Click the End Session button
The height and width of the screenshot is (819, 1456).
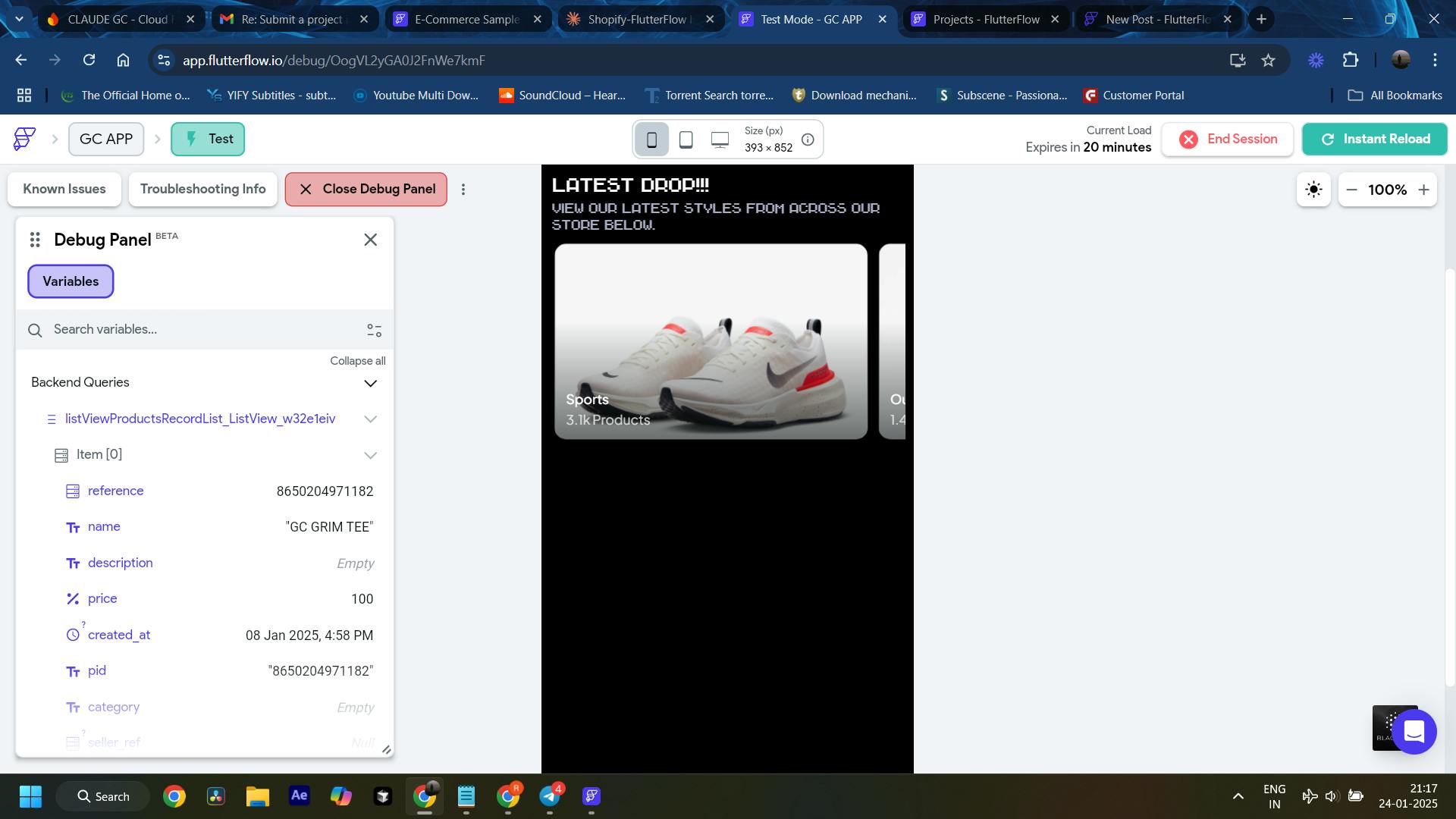(x=1227, y=139)
